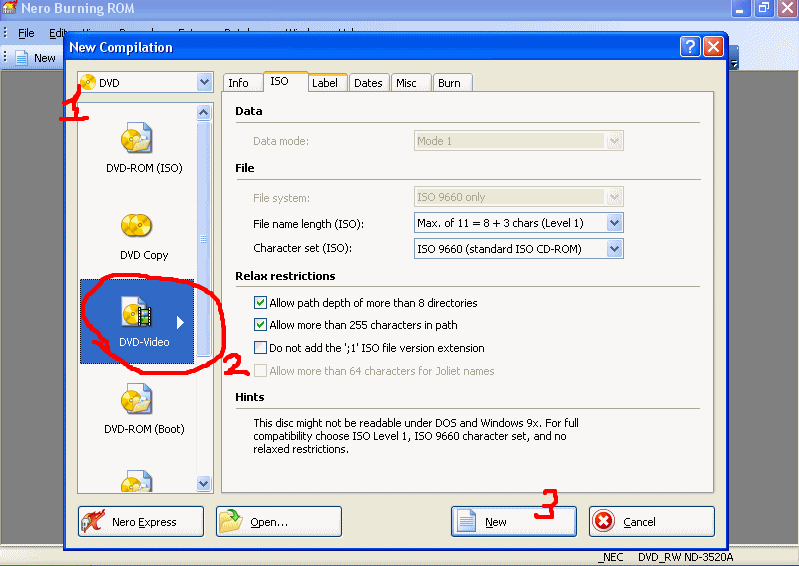799x566 pixels.
Task: Click the DVD disc icon in media selector
Action: pos(88,82)
